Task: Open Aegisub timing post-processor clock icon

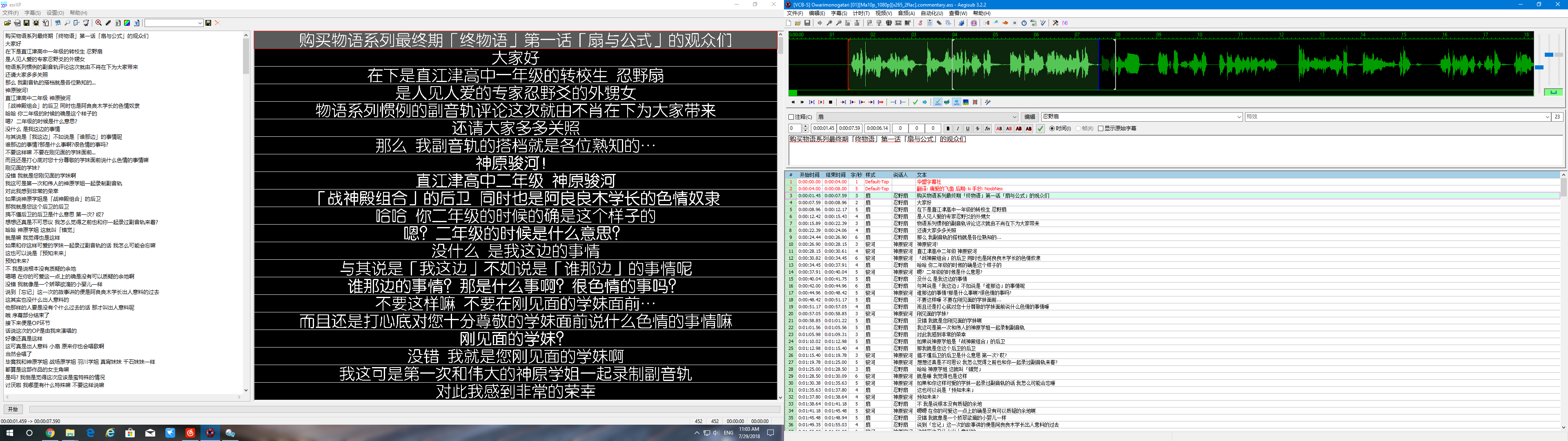Action: click(1024, 23)
